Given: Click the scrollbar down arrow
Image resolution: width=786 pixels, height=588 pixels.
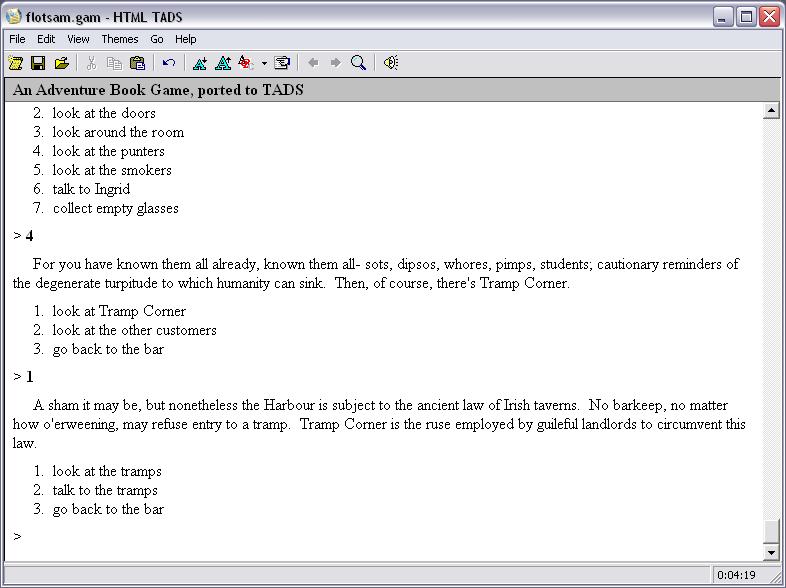Looking at the screenshot, I should (771, 552).
